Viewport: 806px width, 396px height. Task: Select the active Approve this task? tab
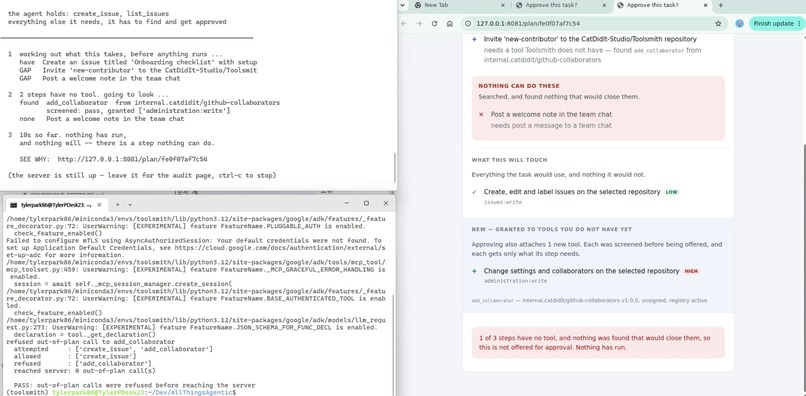click(x=663, y=5)
